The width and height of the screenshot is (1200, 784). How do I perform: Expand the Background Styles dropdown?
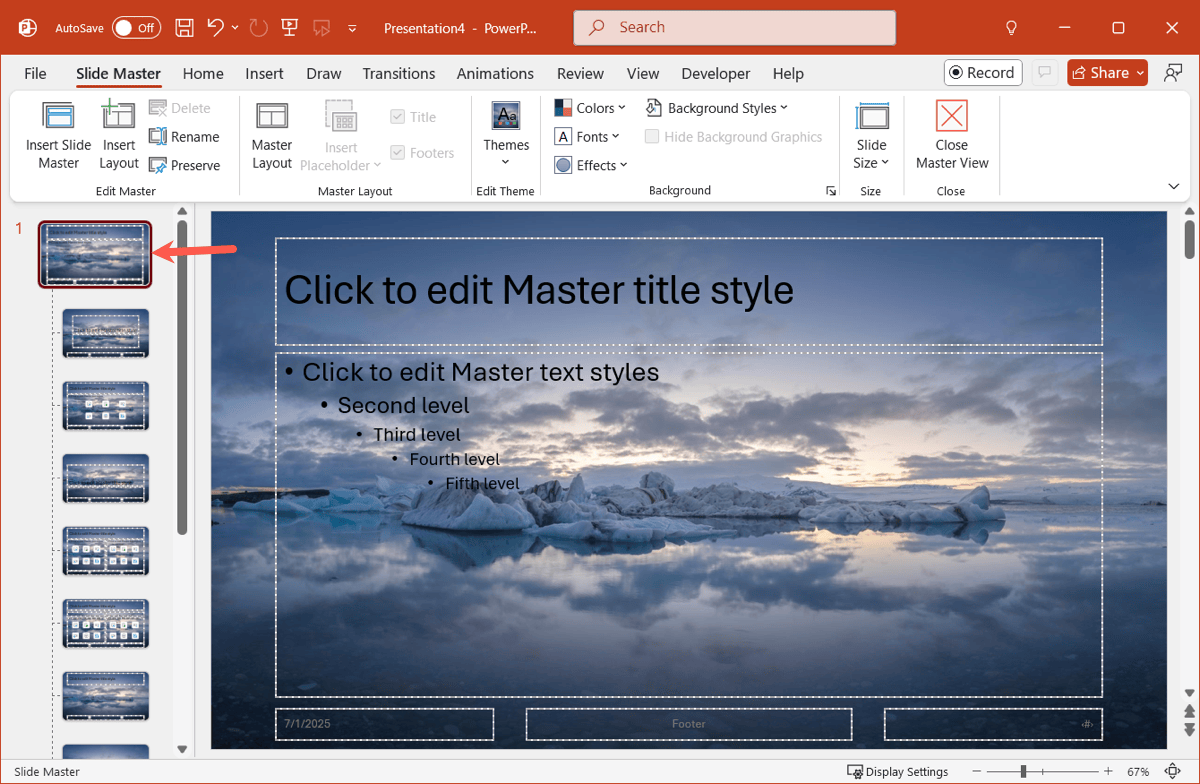717,108
